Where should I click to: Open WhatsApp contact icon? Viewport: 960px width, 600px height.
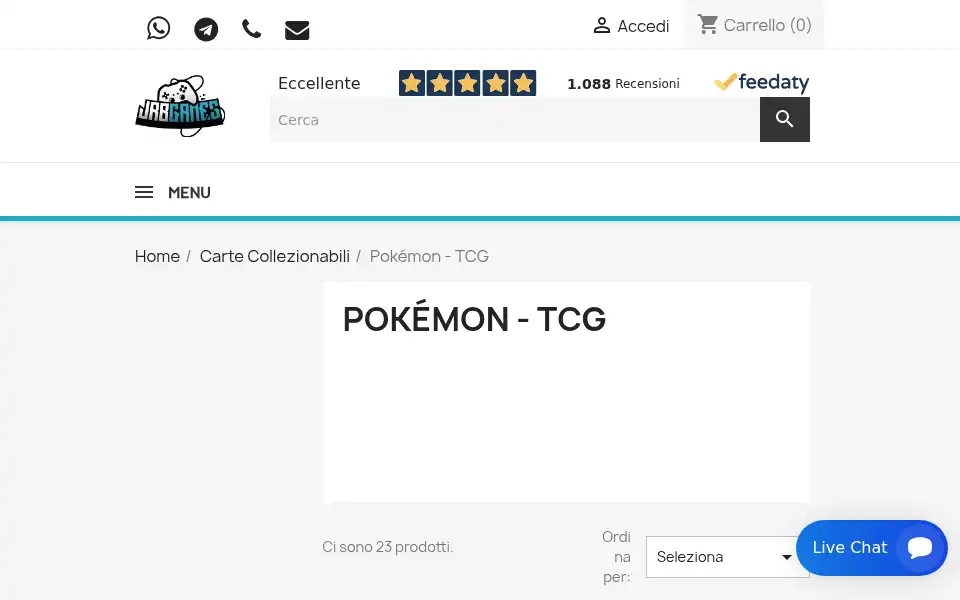pyautogui.click(x=159, y=28)
